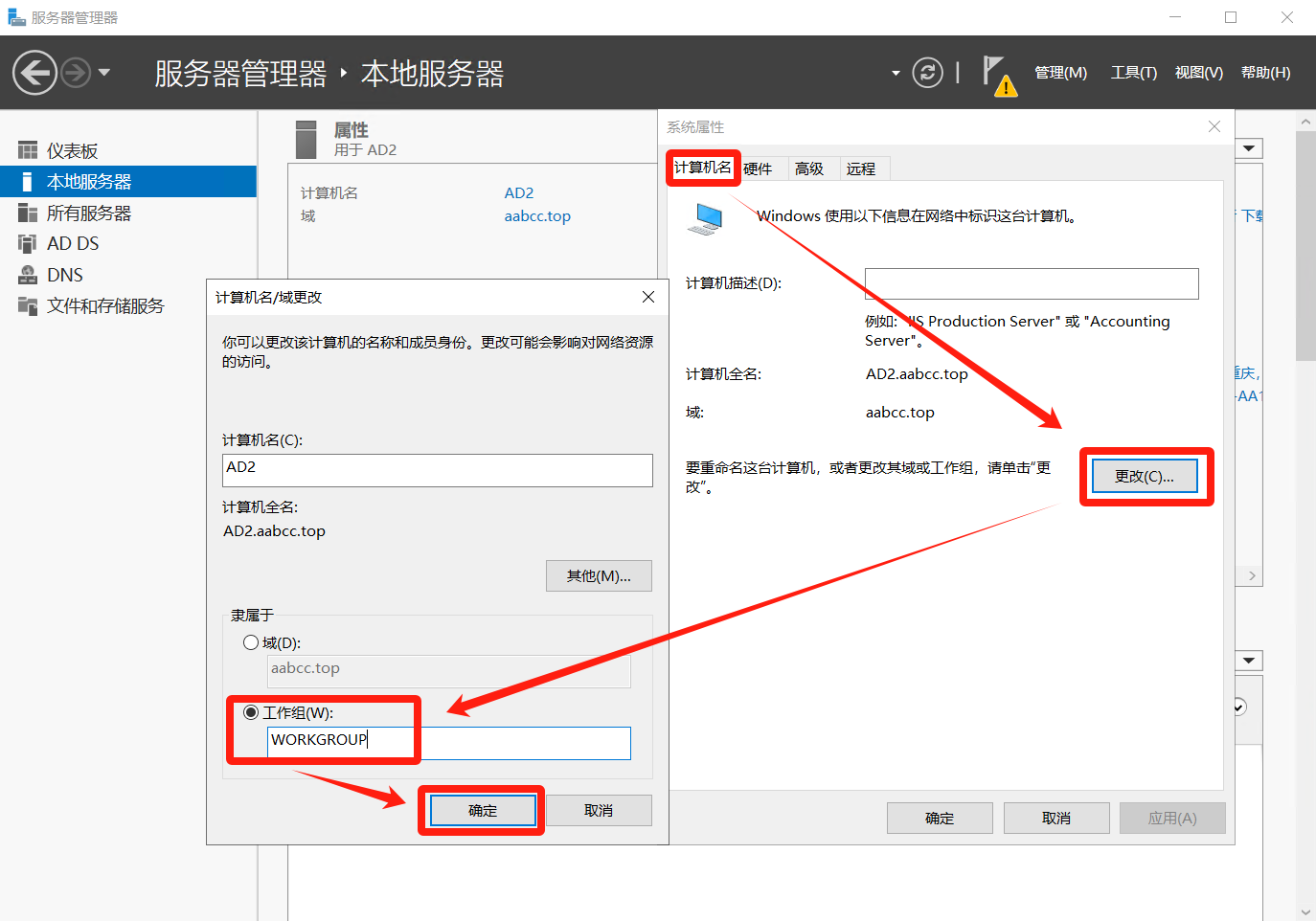Click the 其他(M)... button
This screenshot has height=921, width=1316.
tap(599, 576)
